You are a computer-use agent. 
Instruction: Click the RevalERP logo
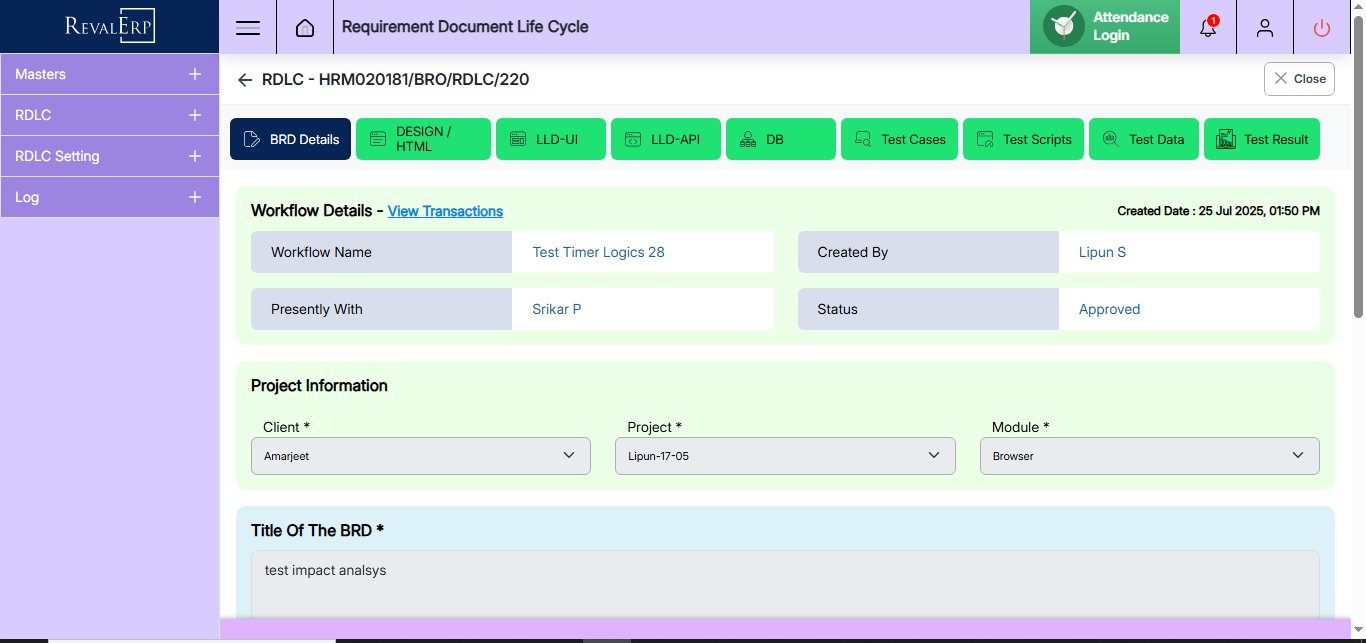110,26
